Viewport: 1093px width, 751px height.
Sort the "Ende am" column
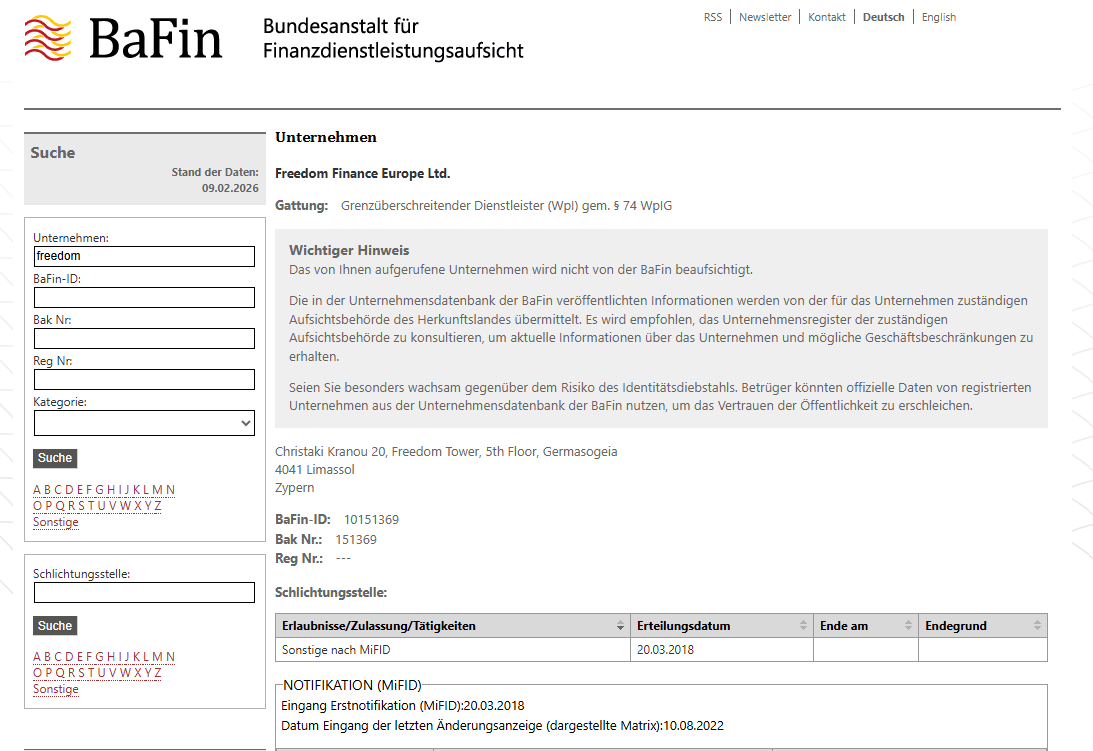point(908,626)
